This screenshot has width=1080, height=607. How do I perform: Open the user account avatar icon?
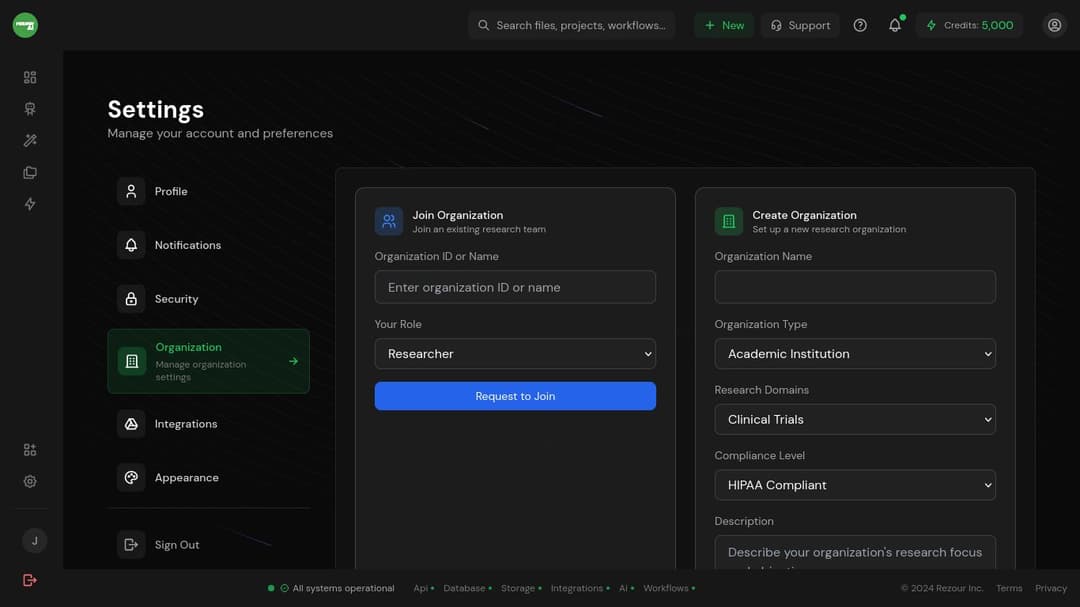[x=1054, y=25]
